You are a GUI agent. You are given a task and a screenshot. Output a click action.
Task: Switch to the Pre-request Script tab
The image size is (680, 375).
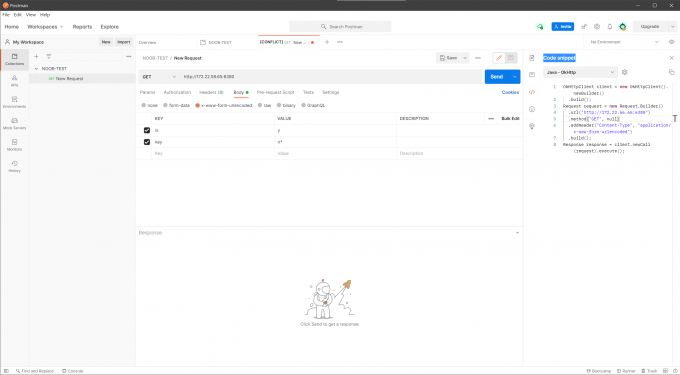click(275, 92)
